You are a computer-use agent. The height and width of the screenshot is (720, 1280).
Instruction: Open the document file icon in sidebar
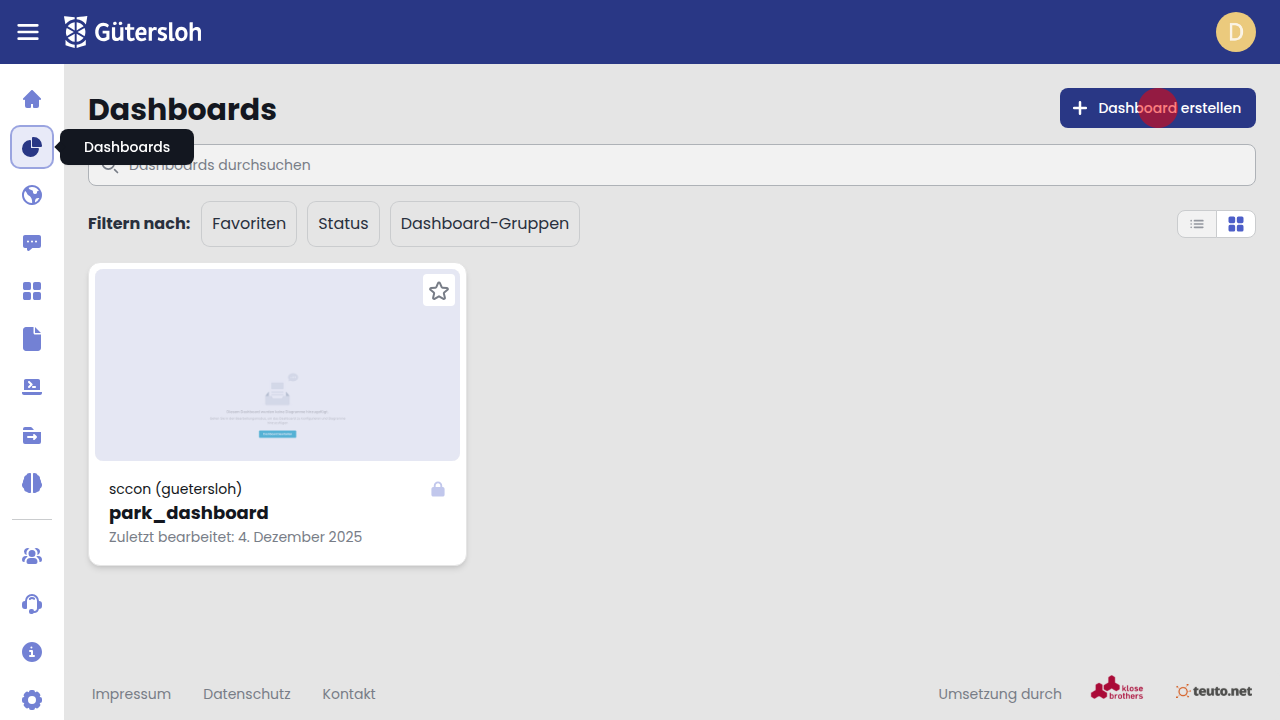click(32, 339)
